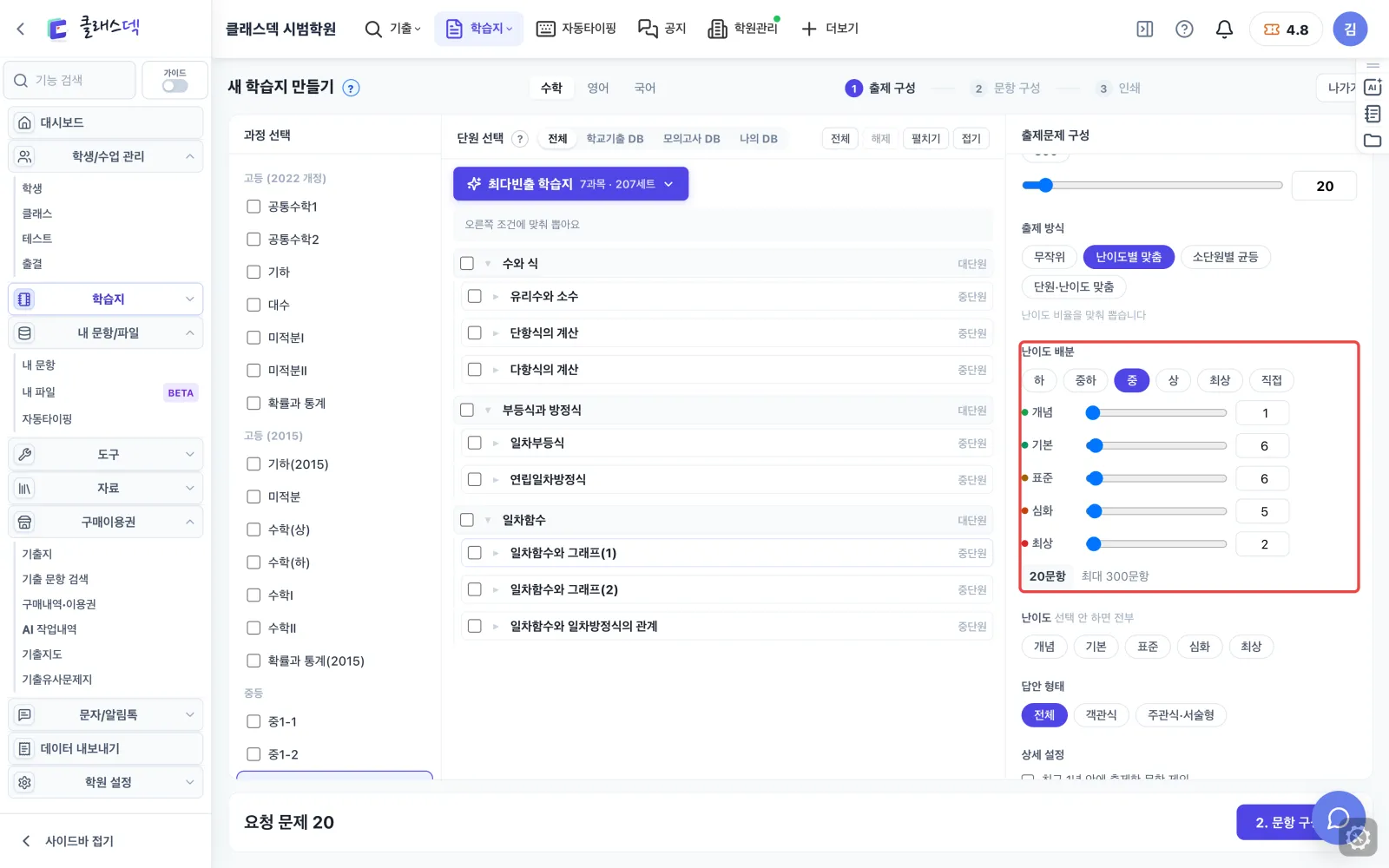Viewport: 1389px width, 868px height.
Task: Click the 기능 검색 search field
Action: tap(70, 80)
